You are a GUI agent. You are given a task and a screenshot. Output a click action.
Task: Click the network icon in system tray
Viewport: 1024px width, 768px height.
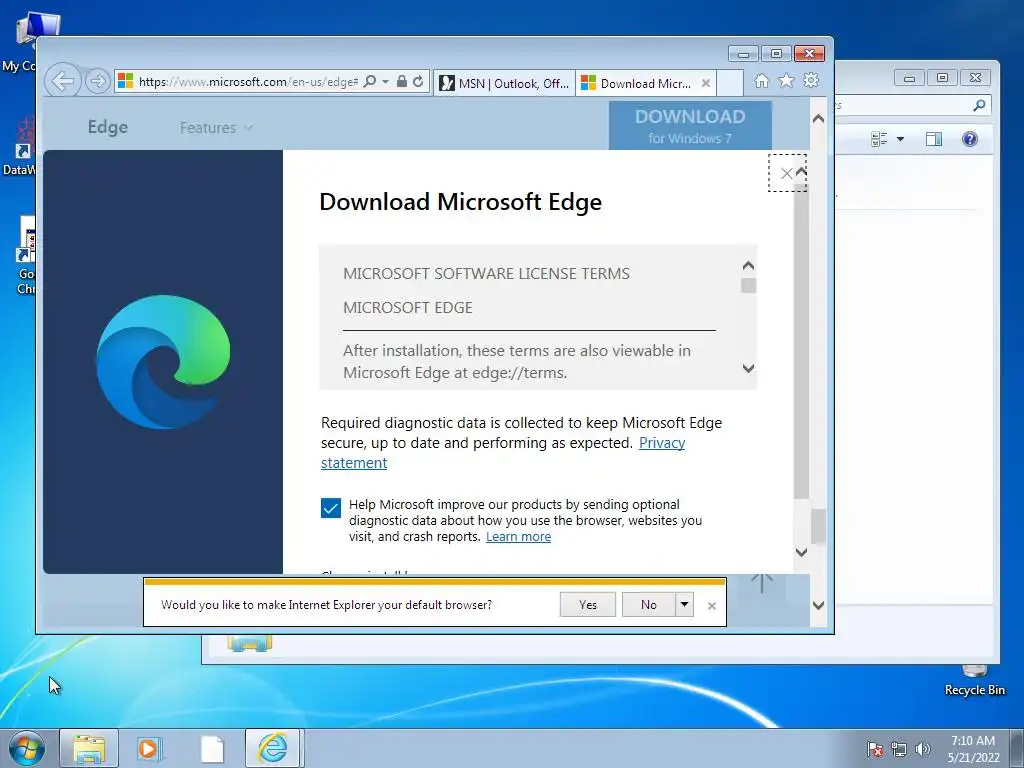click(899, 749)
